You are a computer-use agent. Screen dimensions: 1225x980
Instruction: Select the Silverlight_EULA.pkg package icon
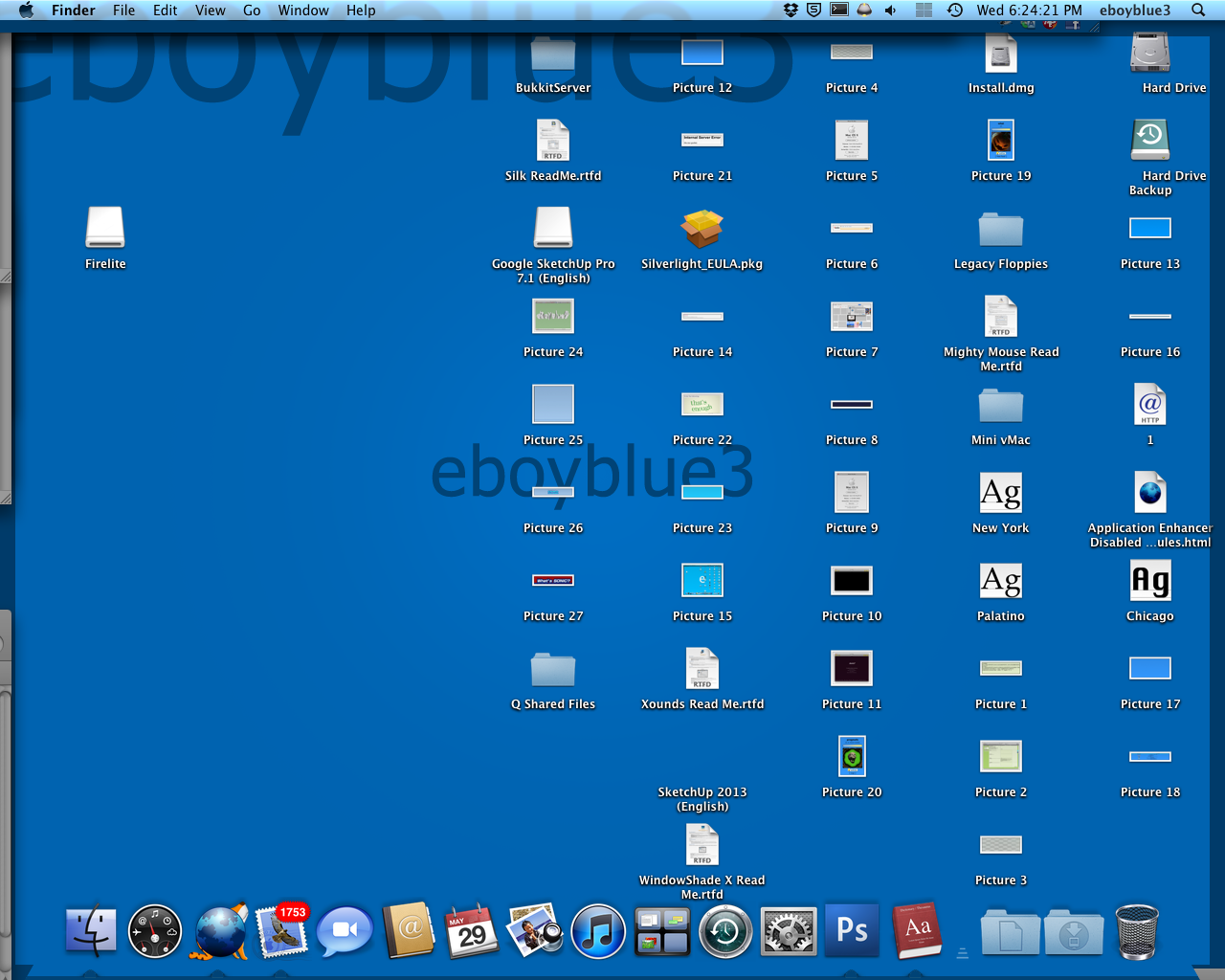point(702,229)
